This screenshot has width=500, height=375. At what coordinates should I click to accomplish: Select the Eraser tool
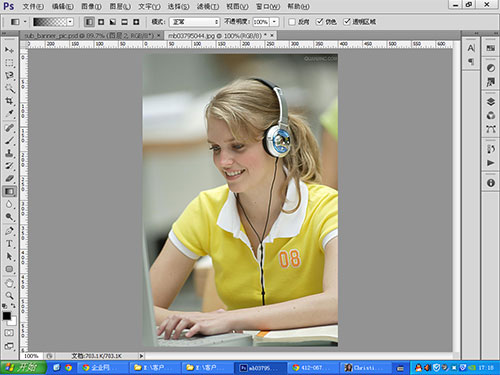(x=9, y=179)
